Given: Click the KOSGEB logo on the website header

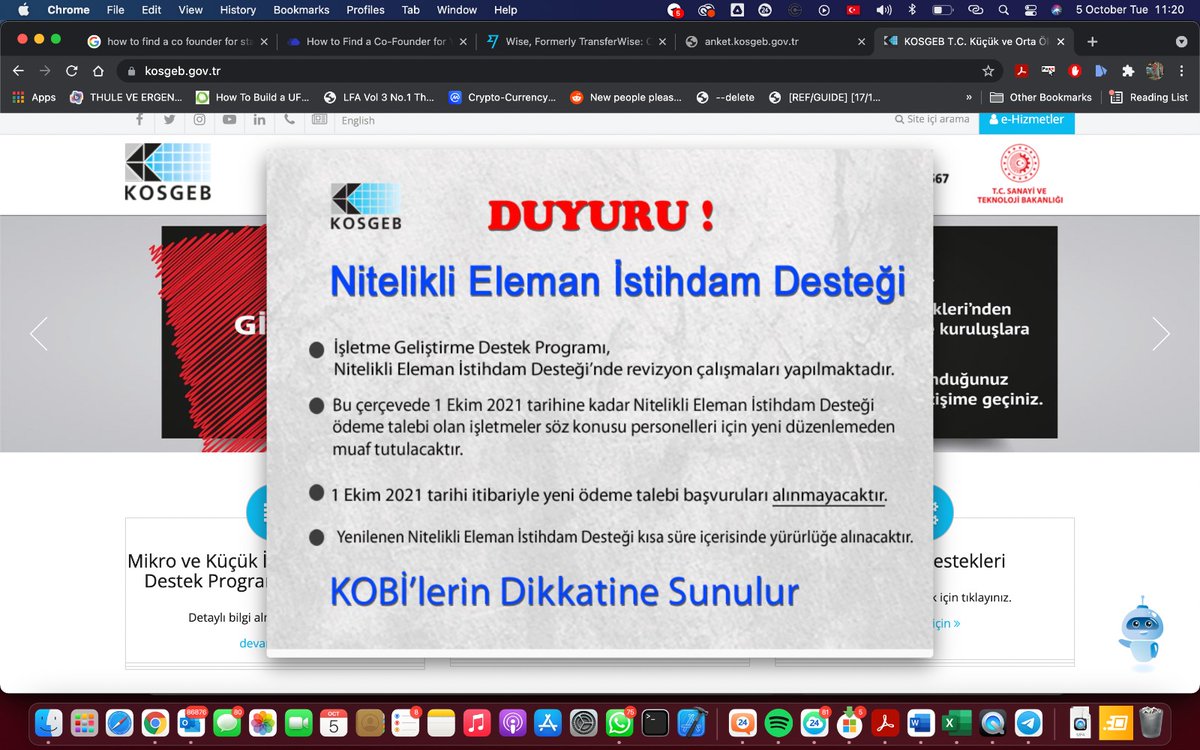Looking at the screenshot, I should (168, 172).
